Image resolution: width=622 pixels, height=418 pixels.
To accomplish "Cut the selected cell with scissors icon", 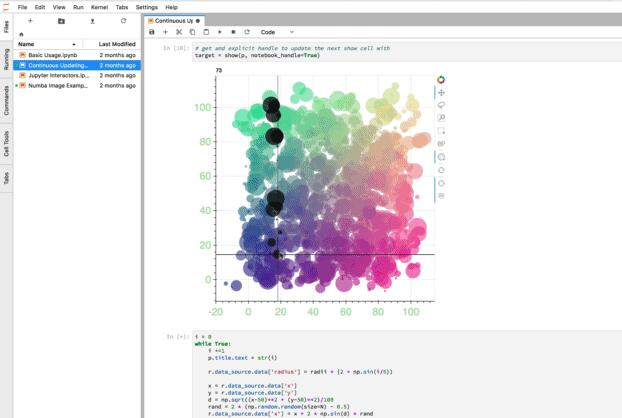I will point(179,32).
